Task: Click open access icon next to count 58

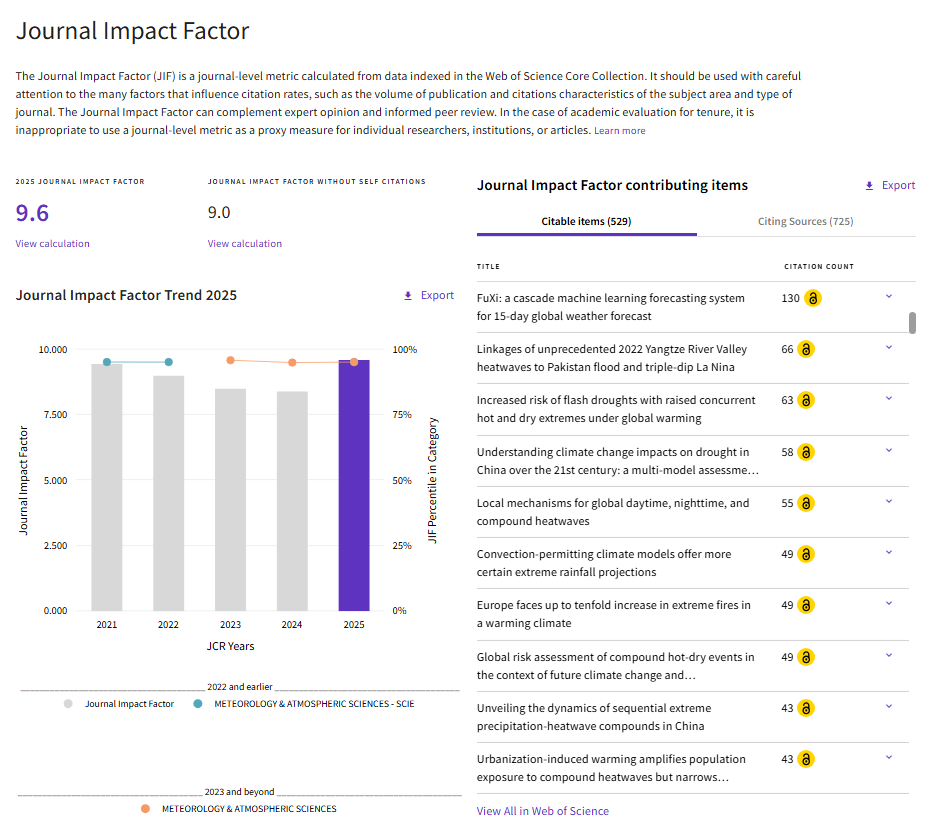Action: pyautogui.click(x=805, y=452)
